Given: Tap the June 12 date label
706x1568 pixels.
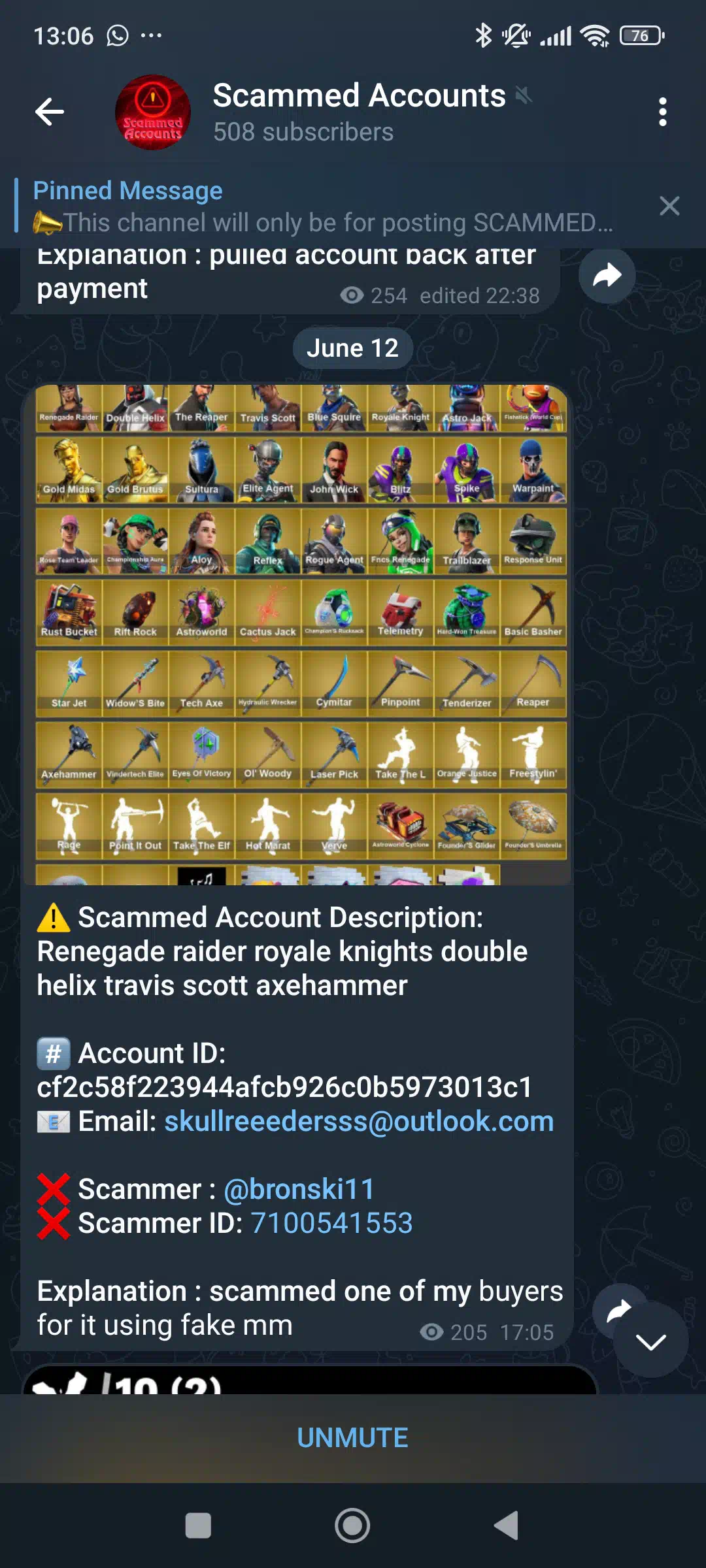Looking at the screenshot, I should (x=353, y=348).
